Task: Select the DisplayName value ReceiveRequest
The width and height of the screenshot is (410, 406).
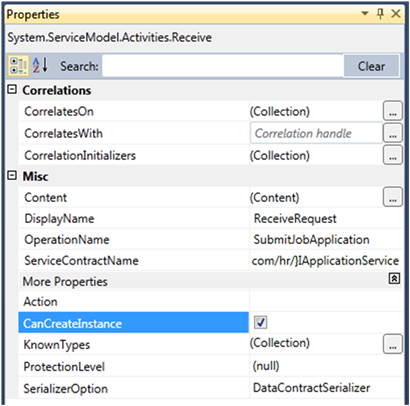Action: click(x=295, y=219)
